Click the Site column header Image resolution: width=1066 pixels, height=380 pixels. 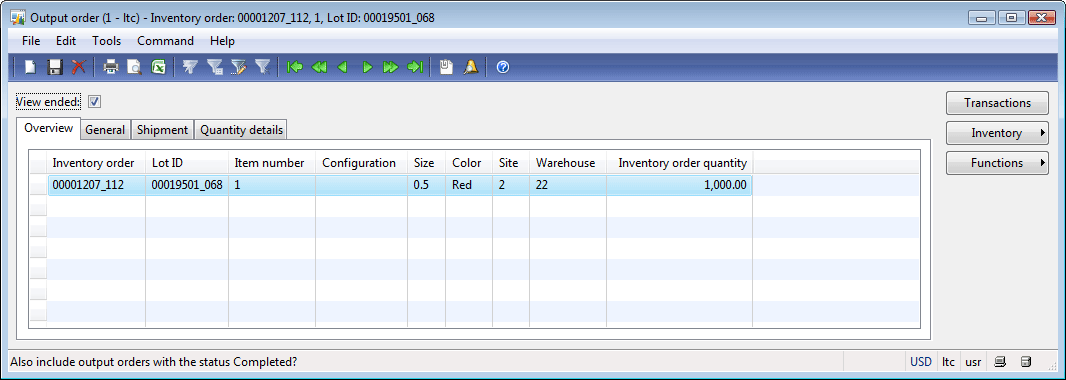tap(511, 163)
